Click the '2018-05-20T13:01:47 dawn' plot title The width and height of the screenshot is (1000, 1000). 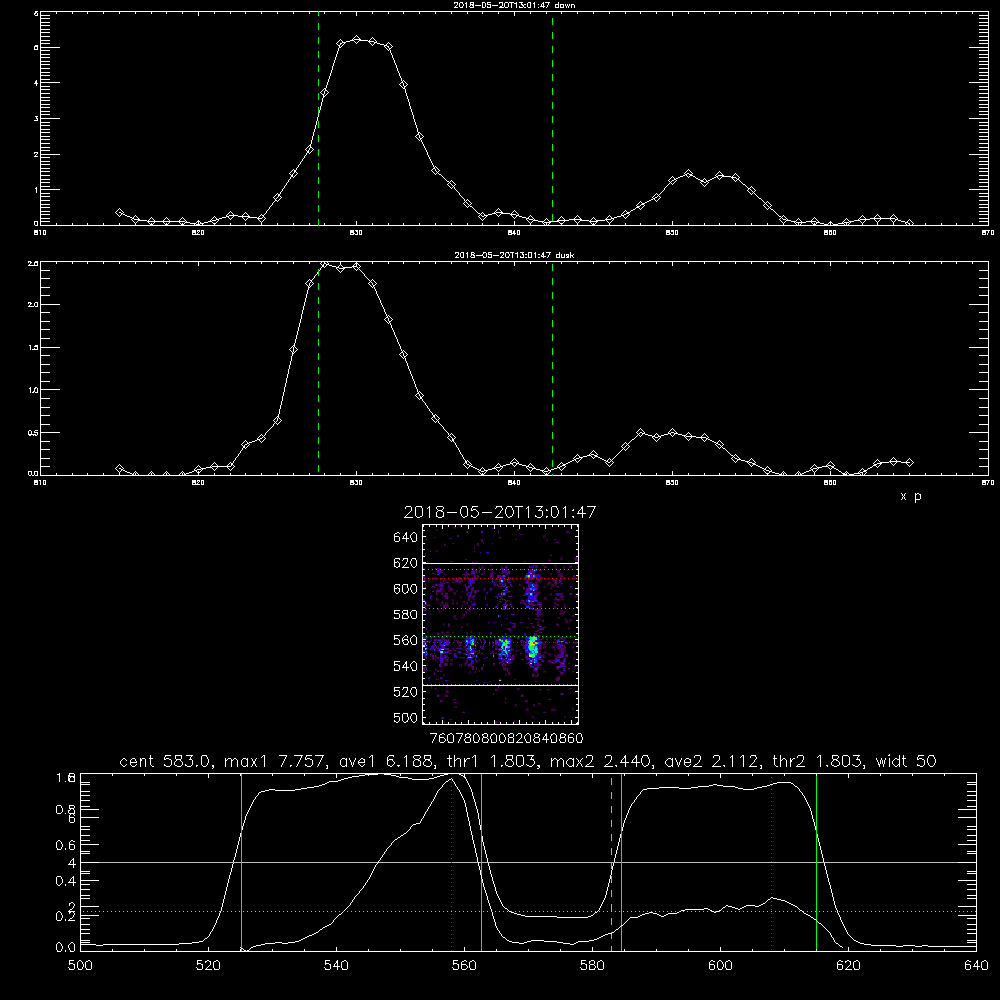[x=514, y=4]
